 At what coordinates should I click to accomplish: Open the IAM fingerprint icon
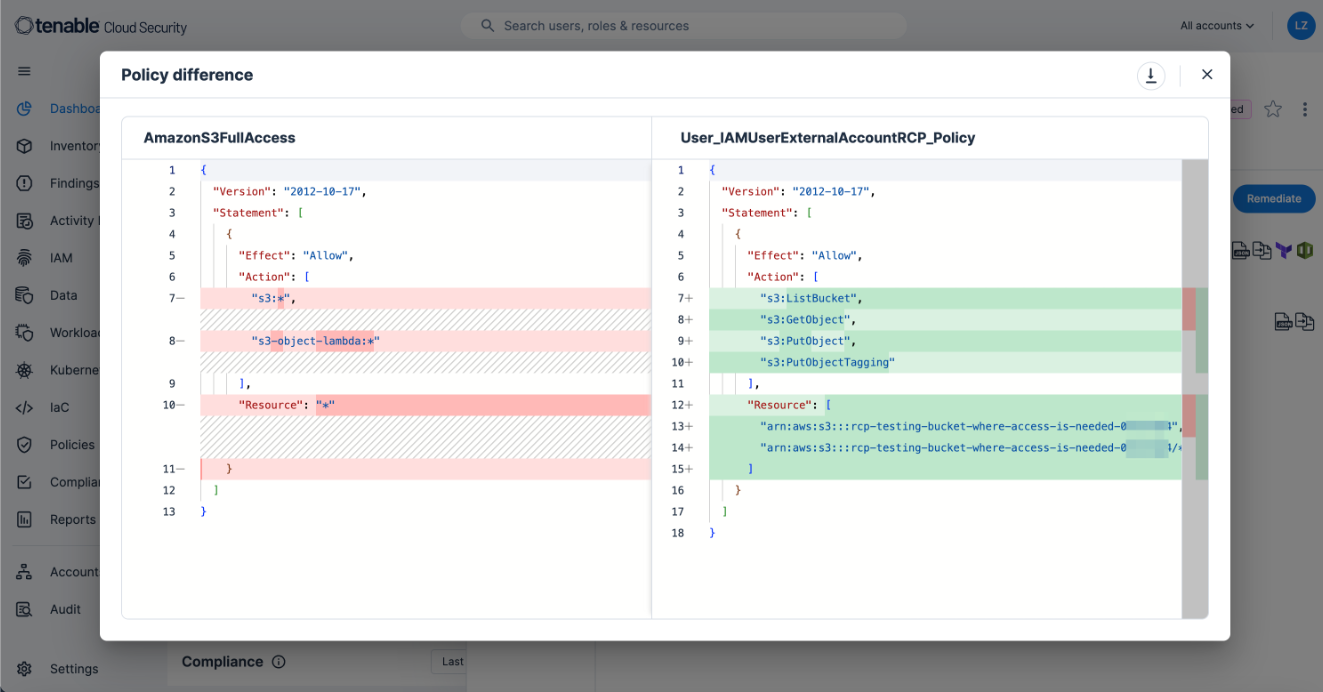[x=25, y=258]
